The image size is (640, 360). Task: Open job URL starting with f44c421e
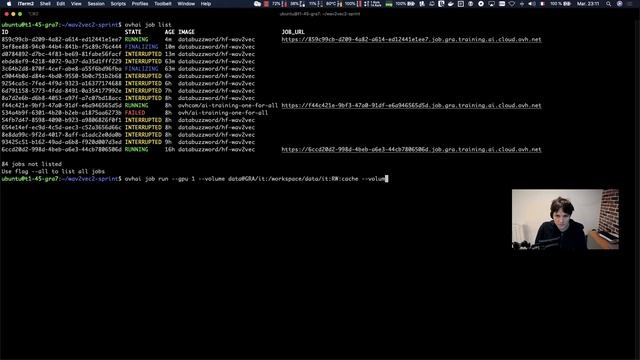411,105
